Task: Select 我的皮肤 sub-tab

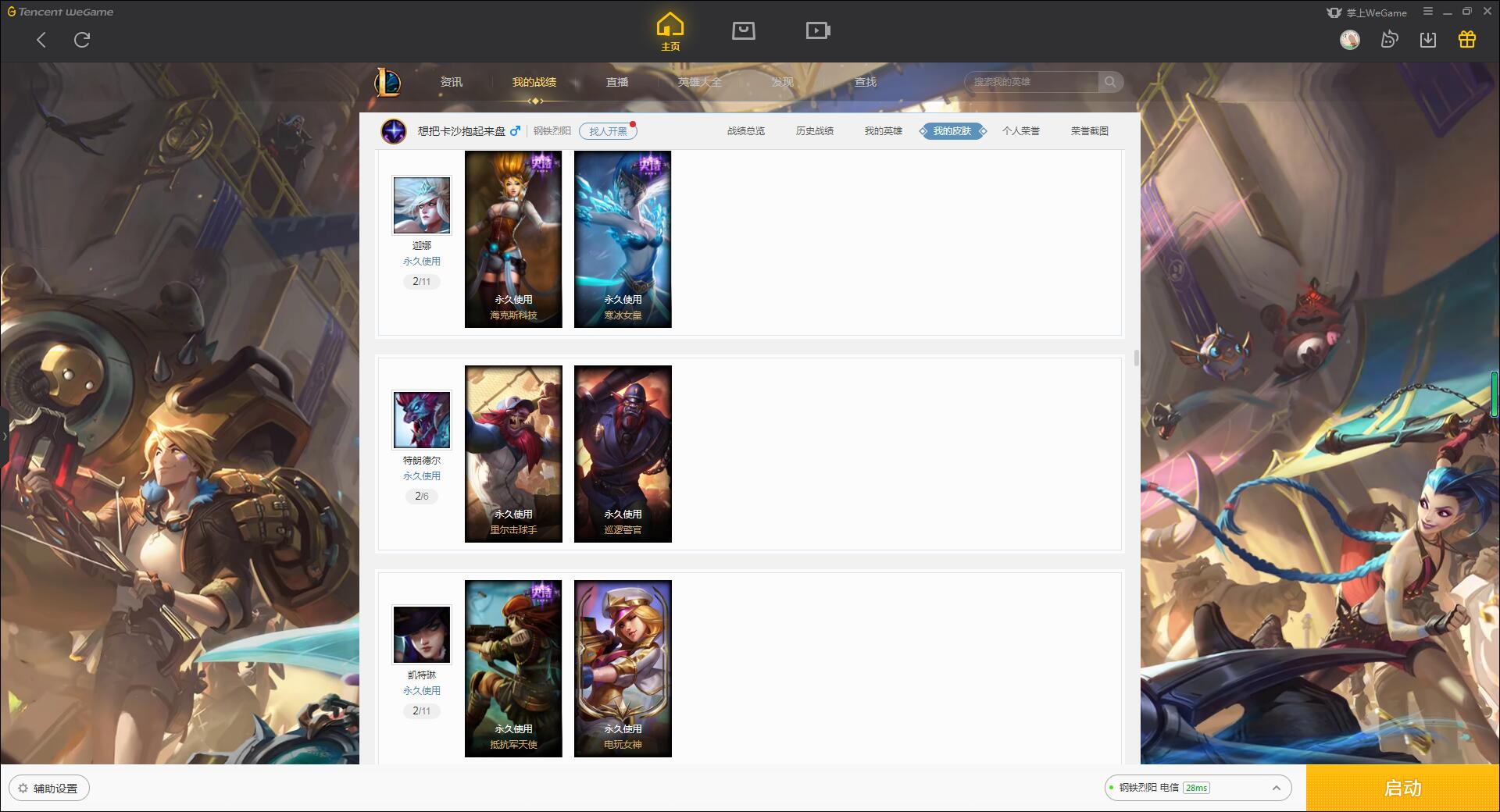Action: pyautogui.click(x=952, y=131)
